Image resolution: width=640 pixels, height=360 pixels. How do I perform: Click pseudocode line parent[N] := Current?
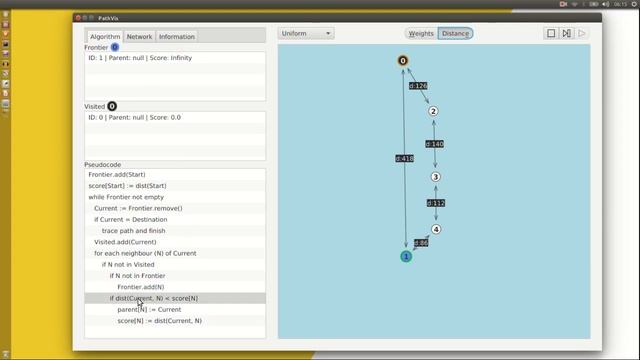175,309
